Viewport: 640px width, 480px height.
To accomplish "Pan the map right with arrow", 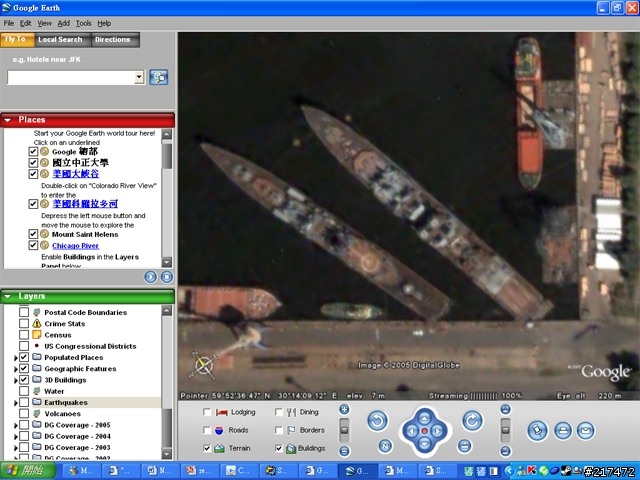I will pyautogui.click(x=438, y=431).
